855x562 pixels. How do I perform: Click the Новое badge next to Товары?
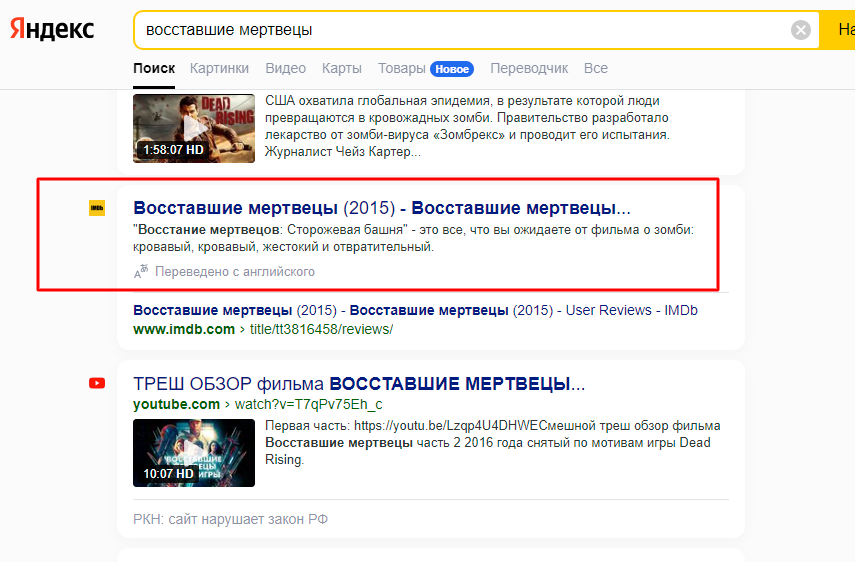point(452,69)
